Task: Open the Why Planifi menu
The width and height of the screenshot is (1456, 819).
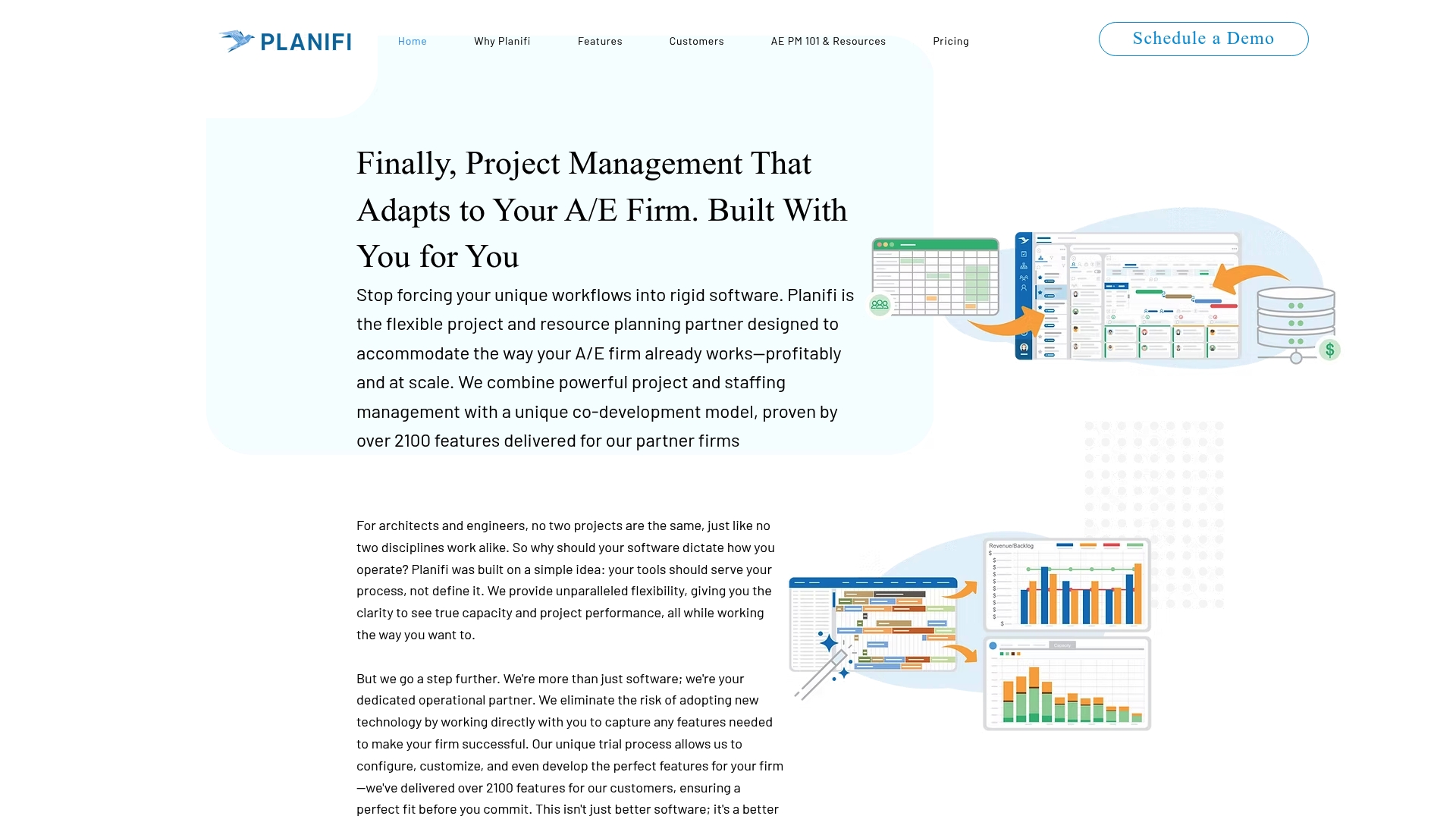Action: 502,41
